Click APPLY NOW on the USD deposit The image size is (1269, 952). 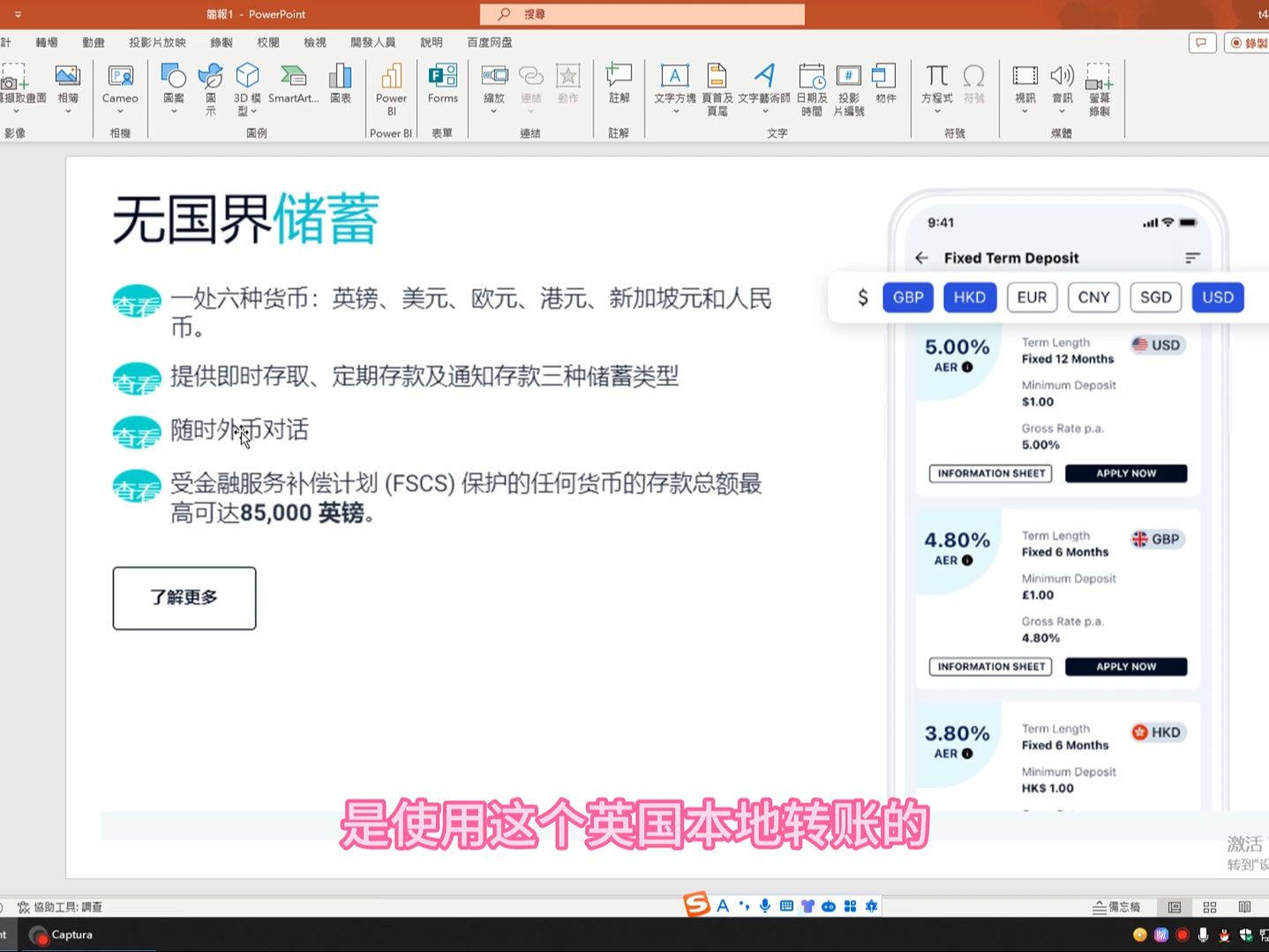click(1126, 474)
